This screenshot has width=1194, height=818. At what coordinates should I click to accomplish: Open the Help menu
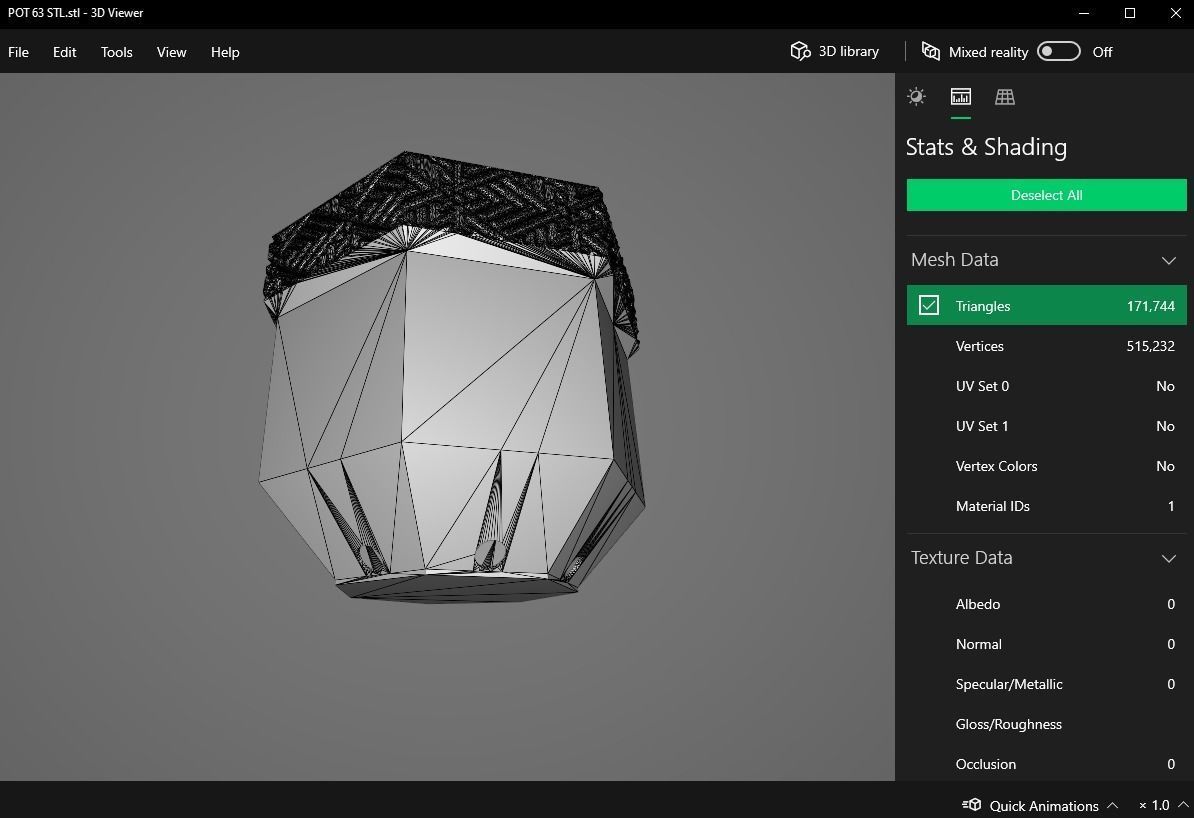pyautogui.click(x=225, y=52)
